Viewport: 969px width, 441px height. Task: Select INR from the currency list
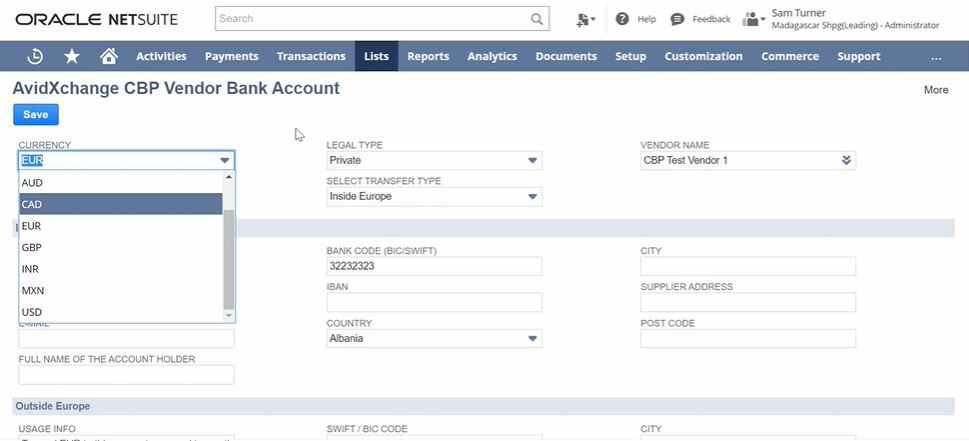121,269
